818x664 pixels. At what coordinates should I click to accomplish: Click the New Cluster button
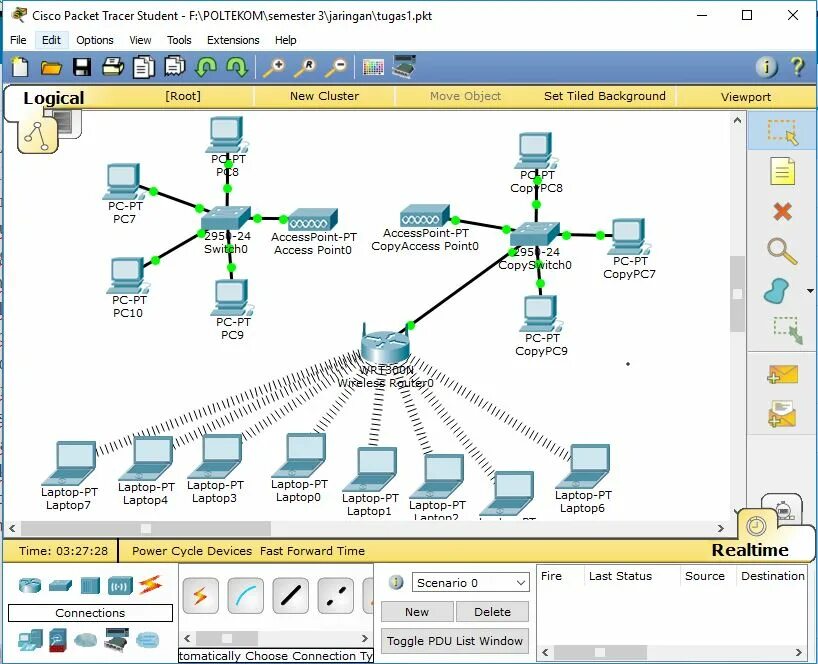(324, 96)
